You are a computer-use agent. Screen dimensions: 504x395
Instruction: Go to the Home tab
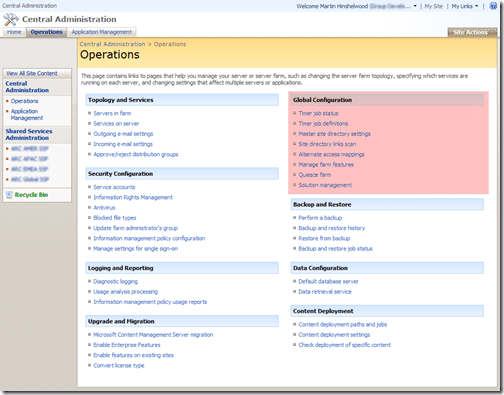click(x=14, y=32)
